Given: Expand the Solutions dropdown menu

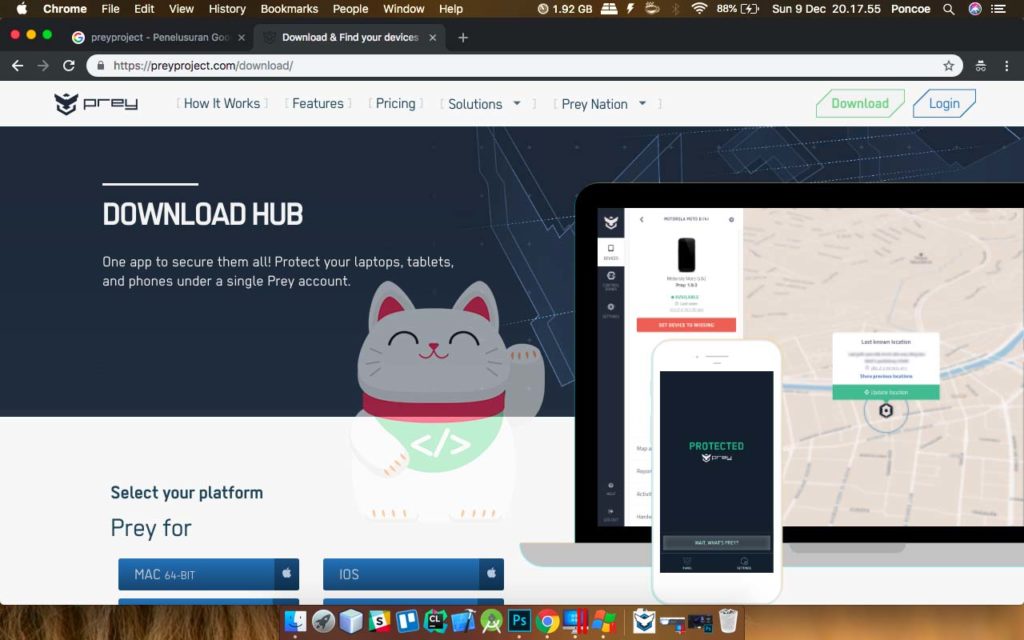Looking at the screenshot, I should [x=485, y=104].
